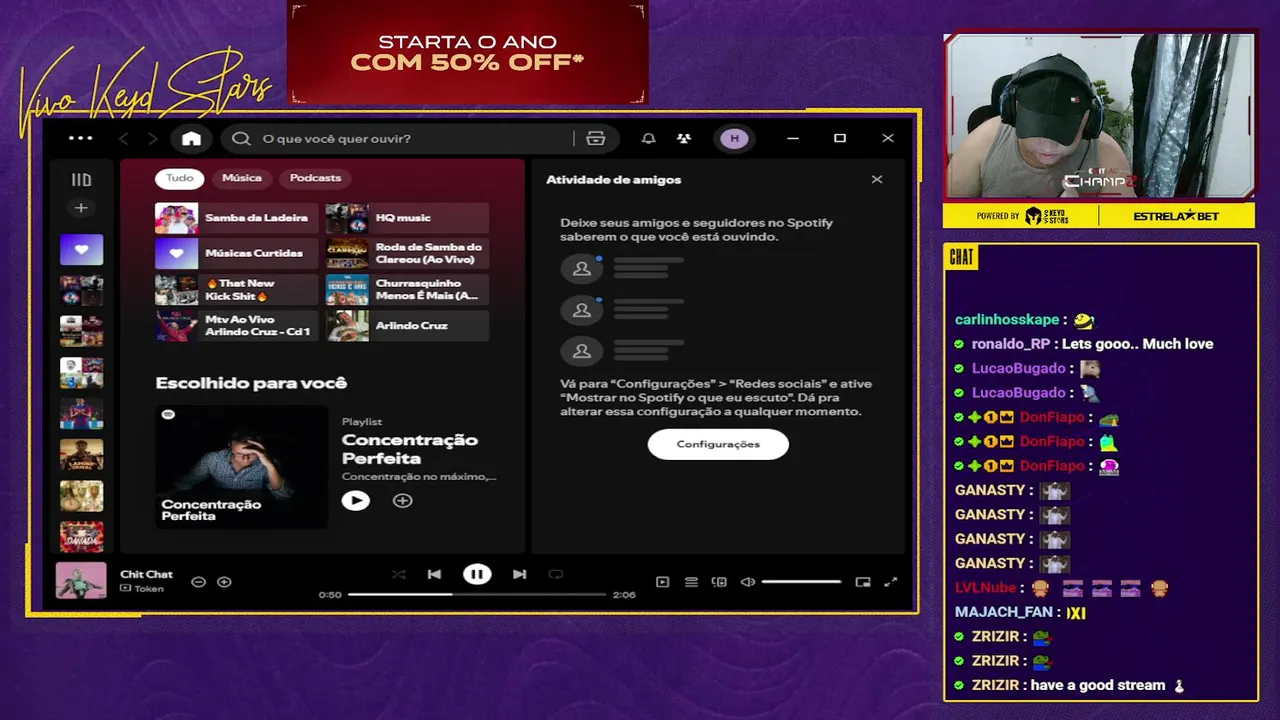Hide this track with the minus icon
Viewport: 1280px width, 720px height.
198,582
